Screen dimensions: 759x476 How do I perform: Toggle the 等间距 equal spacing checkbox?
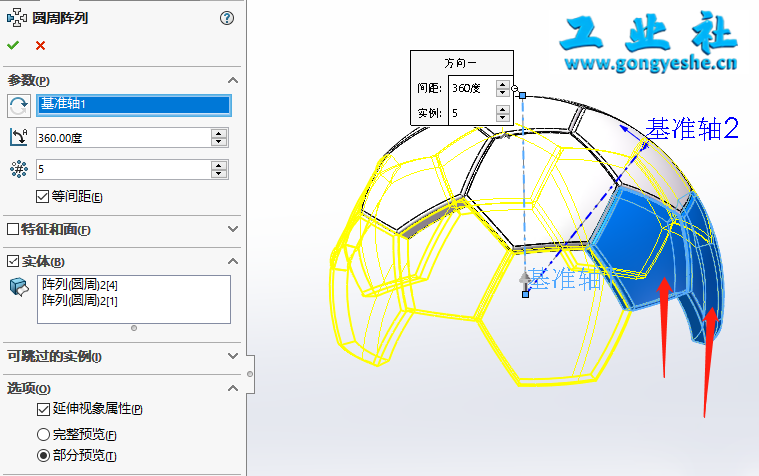pyautogui.click(x=42, y=197)
